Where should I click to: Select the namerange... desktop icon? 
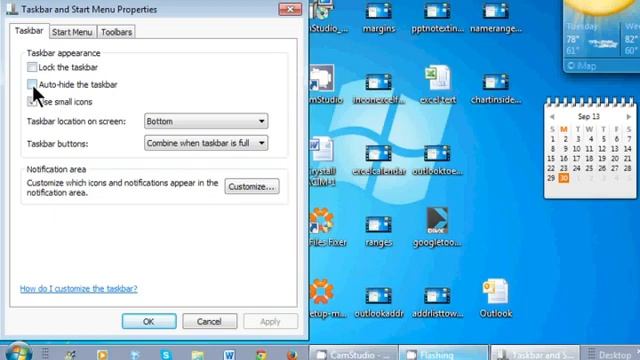(x=496, y=17)
